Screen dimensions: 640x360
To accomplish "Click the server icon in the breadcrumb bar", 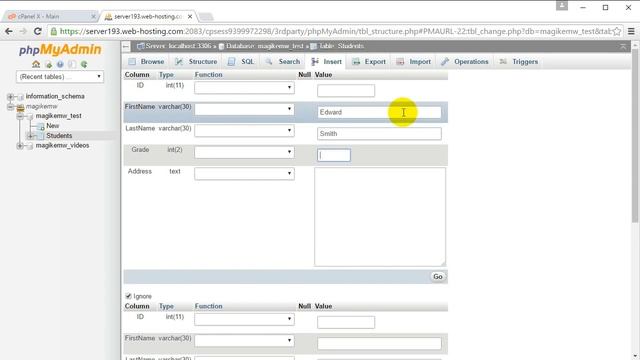I will point(140,46).
